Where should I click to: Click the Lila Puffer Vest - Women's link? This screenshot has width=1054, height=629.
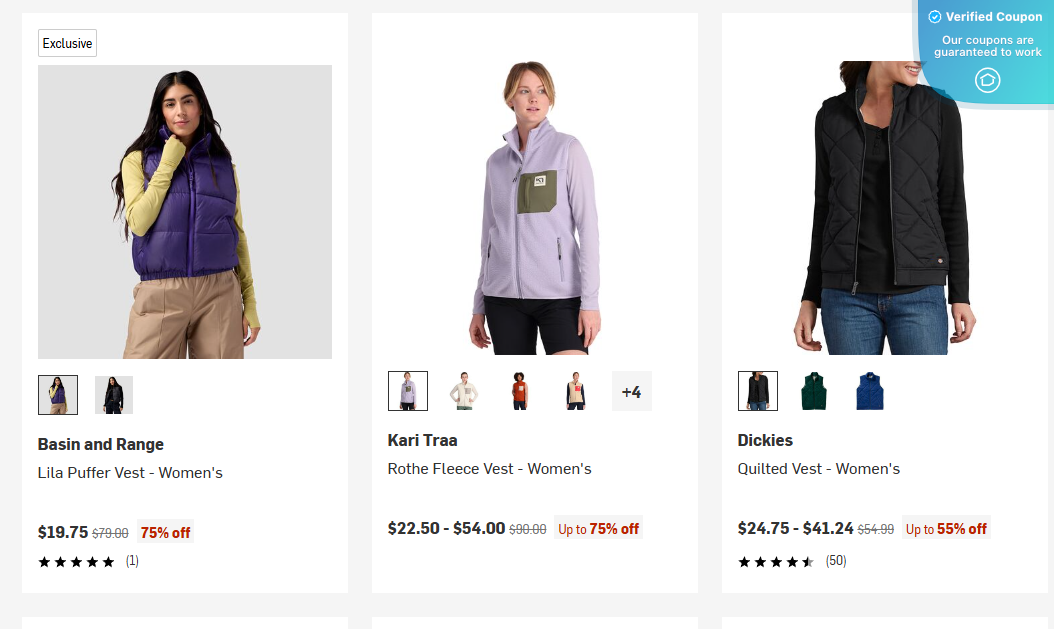129,473
